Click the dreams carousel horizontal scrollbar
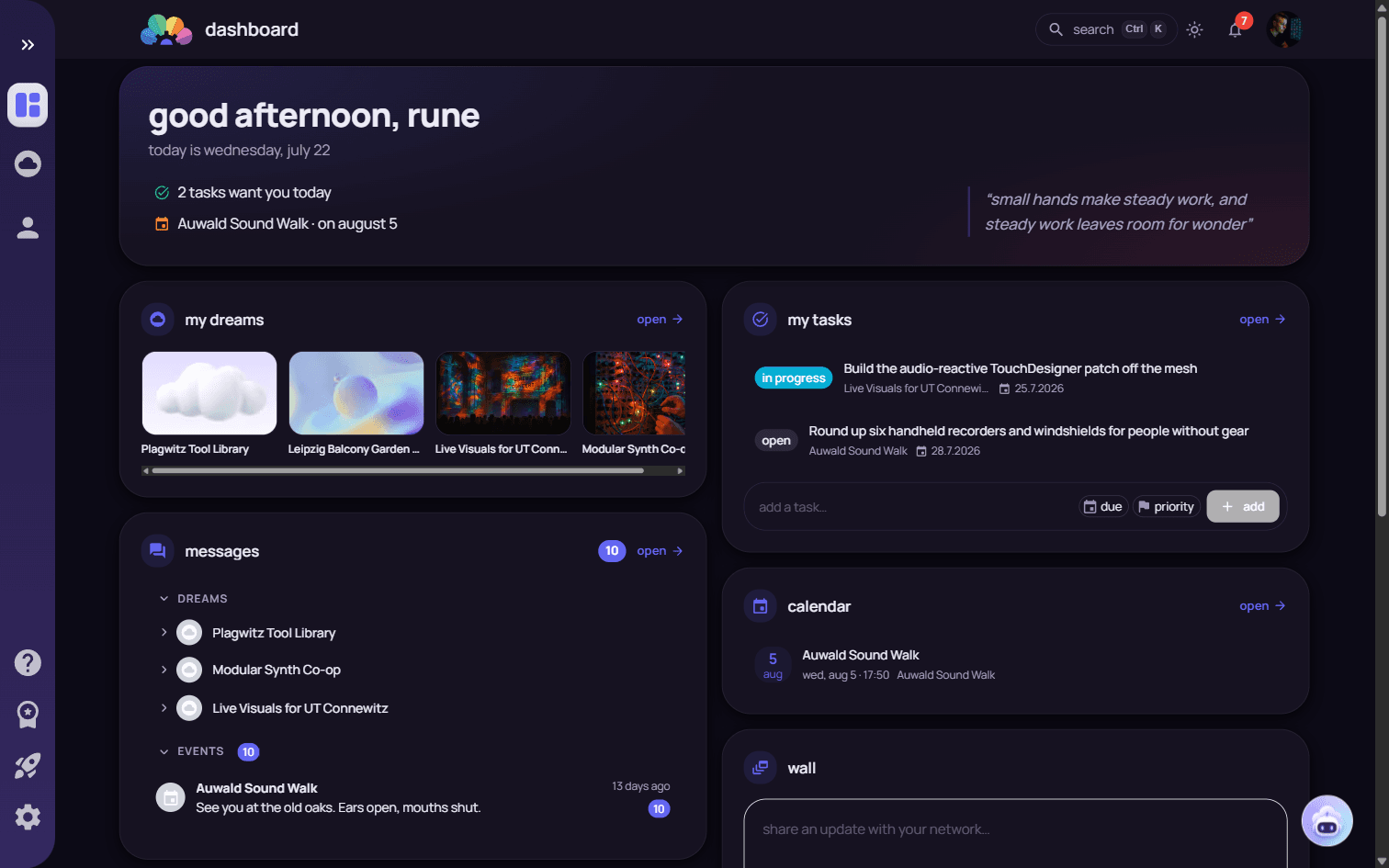1389x868 pixels. [398, 470]
